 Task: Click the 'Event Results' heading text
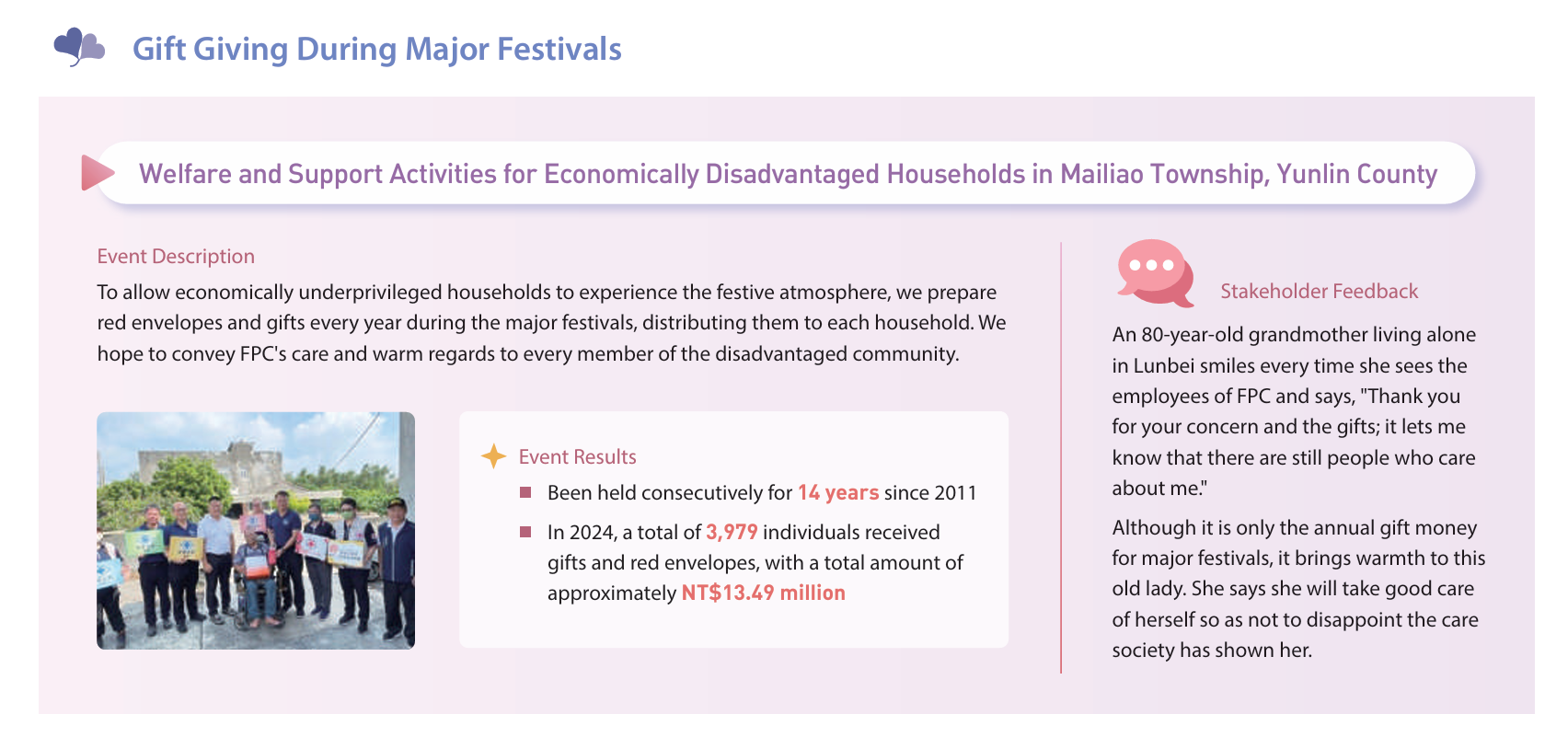pyautogui.click(x=577, y=457)
